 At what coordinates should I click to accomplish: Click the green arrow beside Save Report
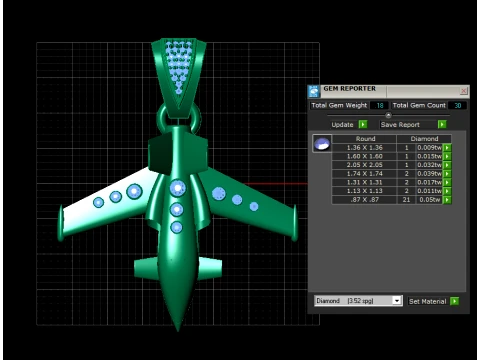[442, 124]
